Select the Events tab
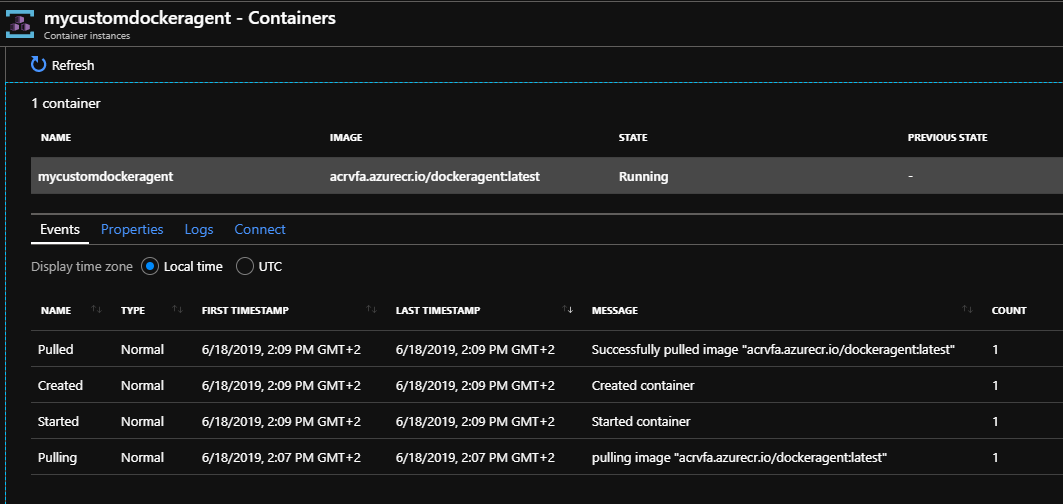The image size is (1063, 504). click(60, 229)
